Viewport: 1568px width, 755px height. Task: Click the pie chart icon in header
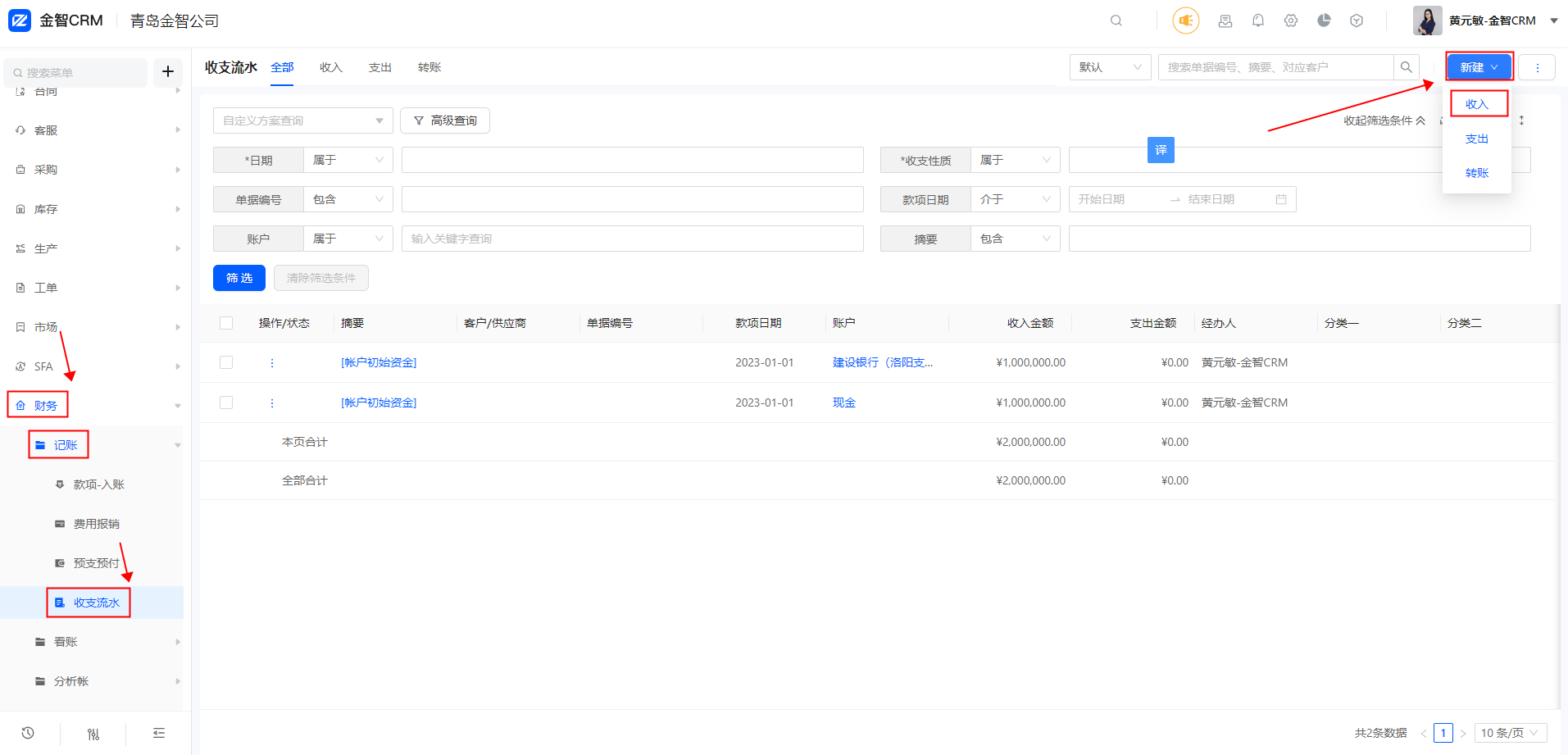[x=1324, y=20]
